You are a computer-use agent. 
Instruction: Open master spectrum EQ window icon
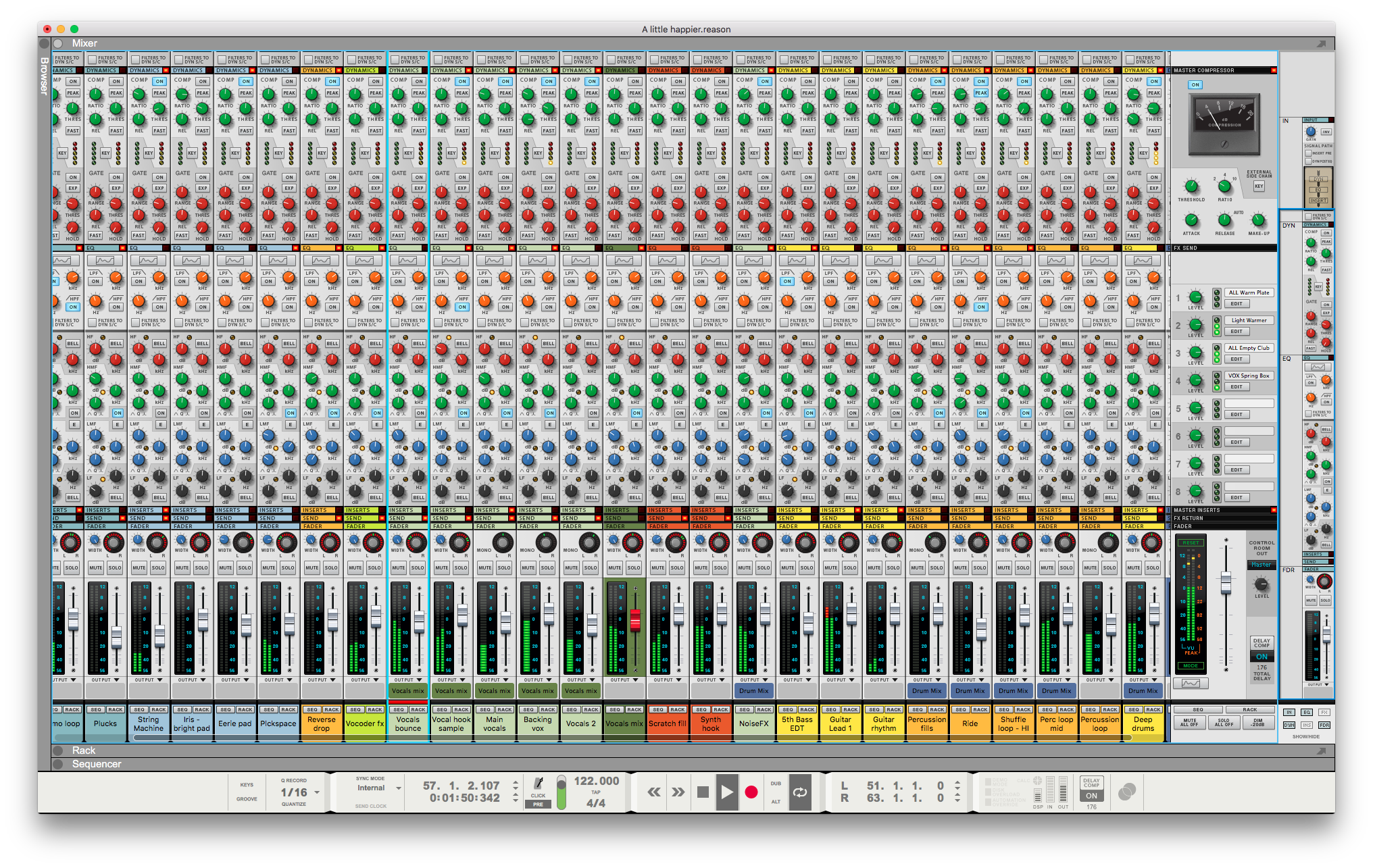pos(1191,684)
